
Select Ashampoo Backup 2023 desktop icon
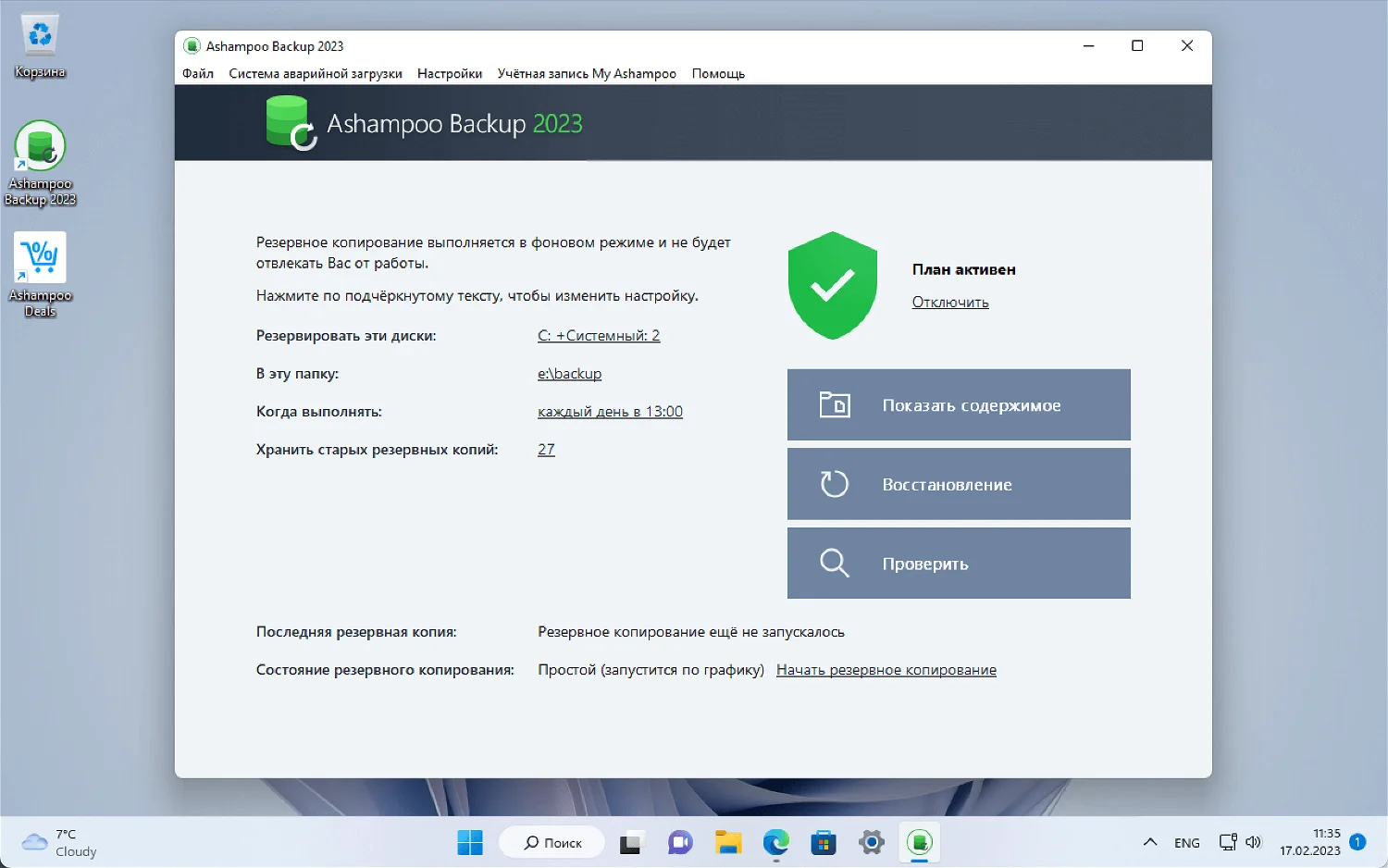pos(40,164)
